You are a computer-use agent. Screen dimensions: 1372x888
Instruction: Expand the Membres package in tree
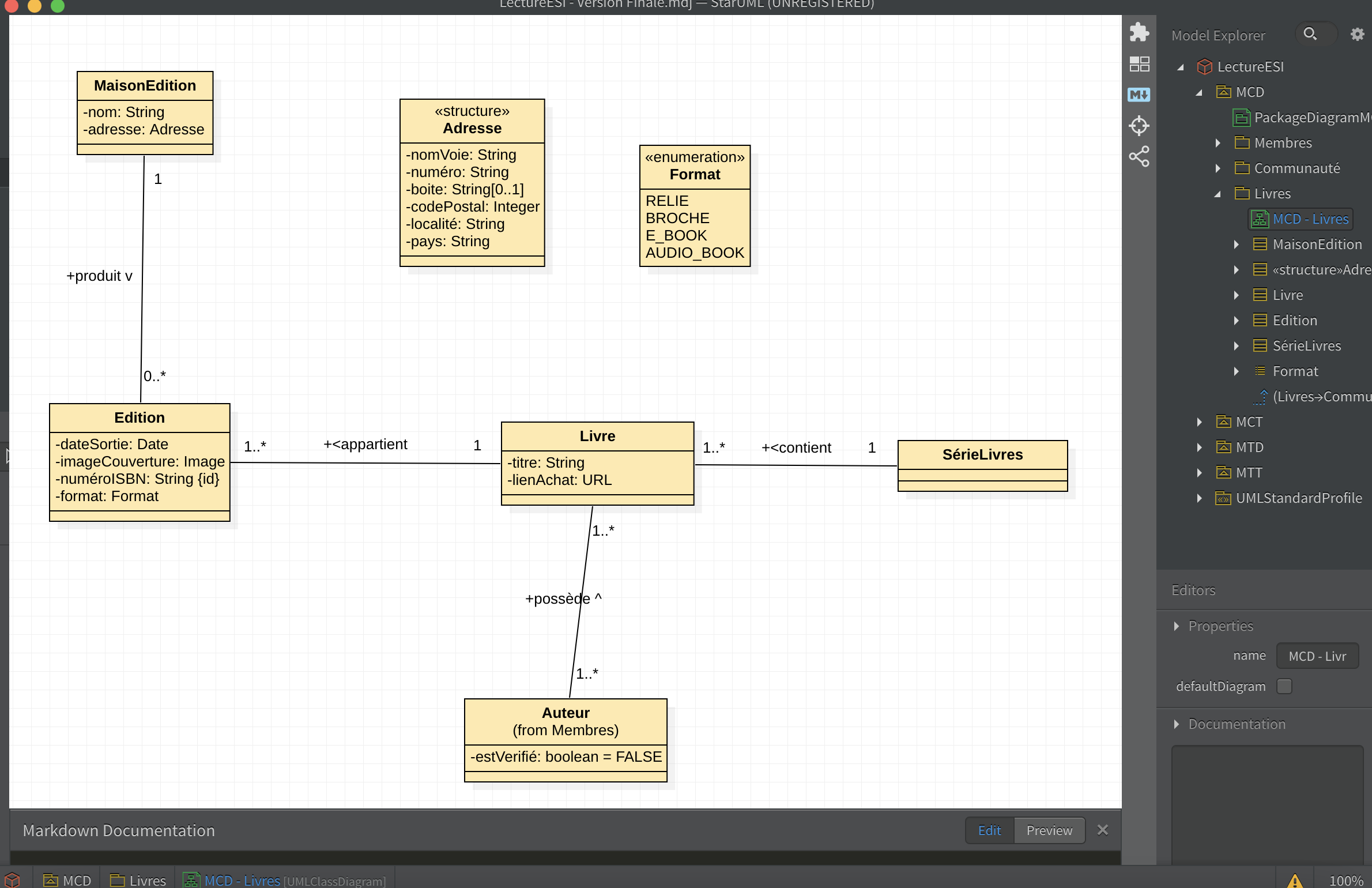(x=1218, y=143)
